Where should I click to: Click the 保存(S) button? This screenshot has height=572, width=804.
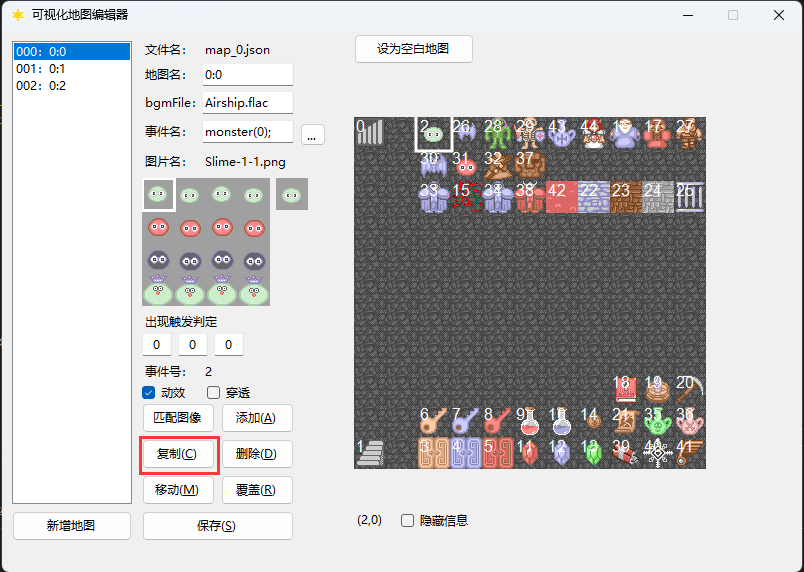click(217, 526)
